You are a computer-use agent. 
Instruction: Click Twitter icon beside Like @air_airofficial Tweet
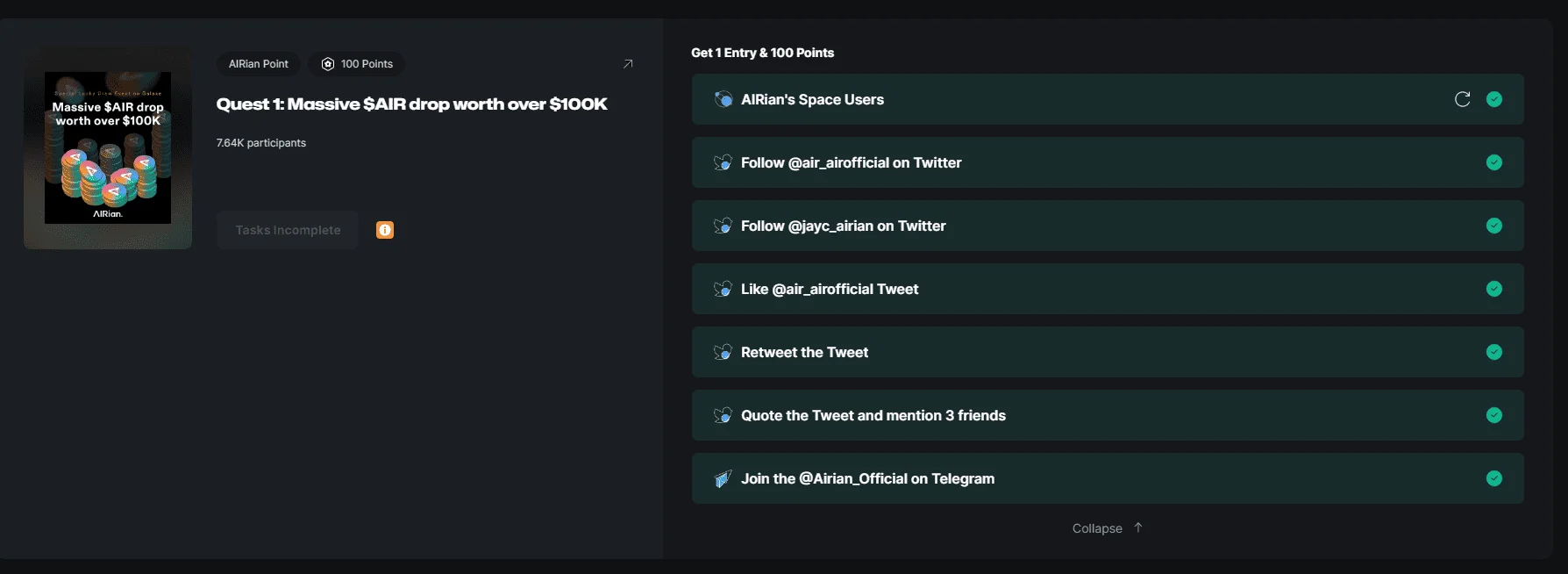click(723, 289)
